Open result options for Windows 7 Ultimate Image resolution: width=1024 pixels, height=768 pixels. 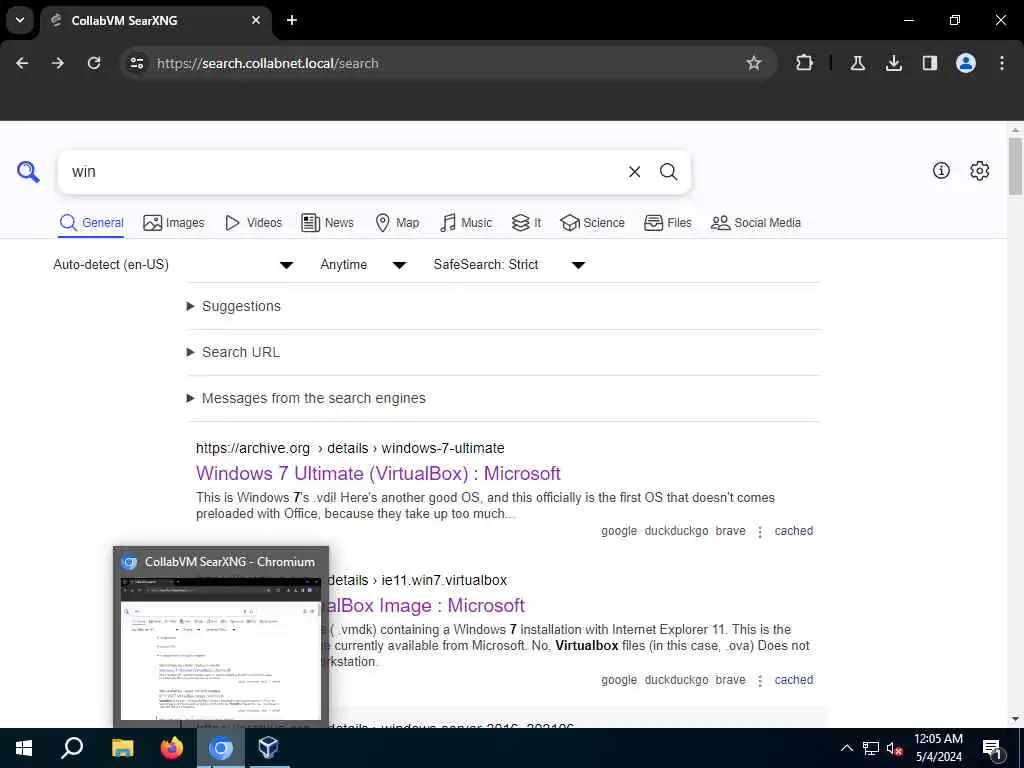point(760,532)
